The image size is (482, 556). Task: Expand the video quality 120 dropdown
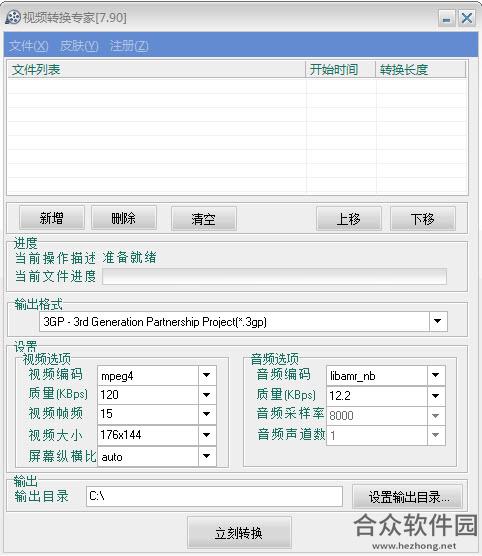(x=207, y=395)
